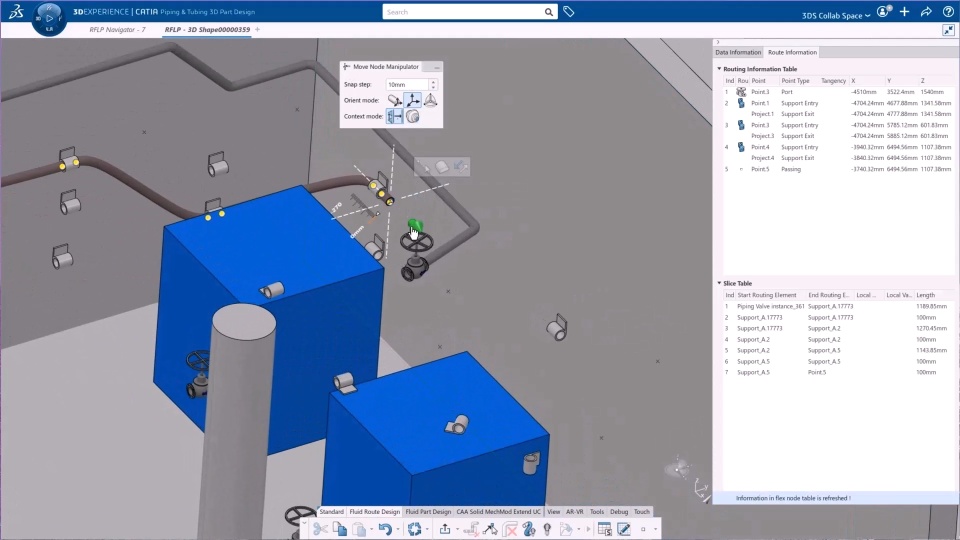The image size is (960, 540).
Task: Open the Fluid Part Design tab
Action: pyautogui.click(x=428, y=512)
